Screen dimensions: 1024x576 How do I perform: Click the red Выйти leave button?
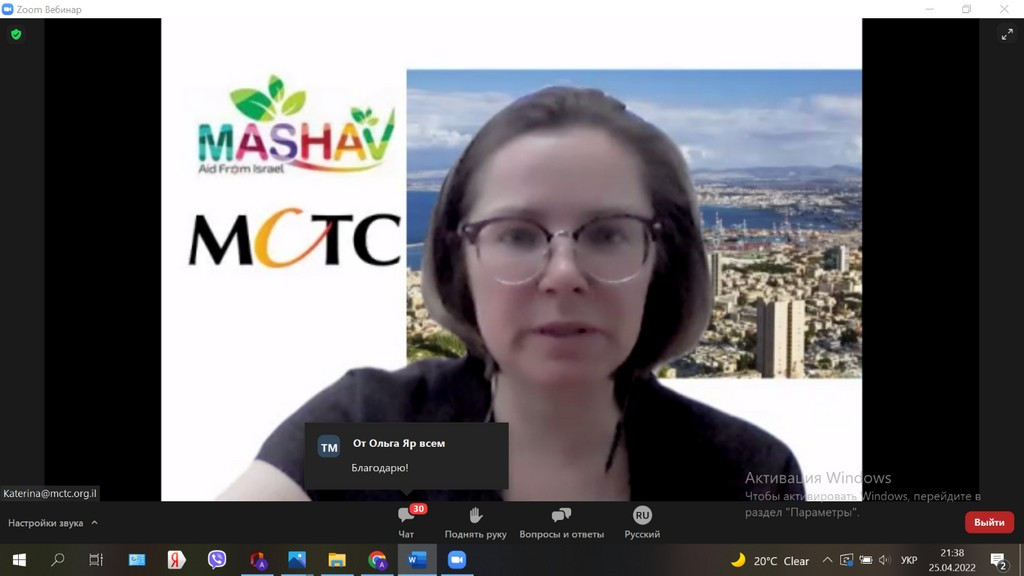[x=989, y=522]
